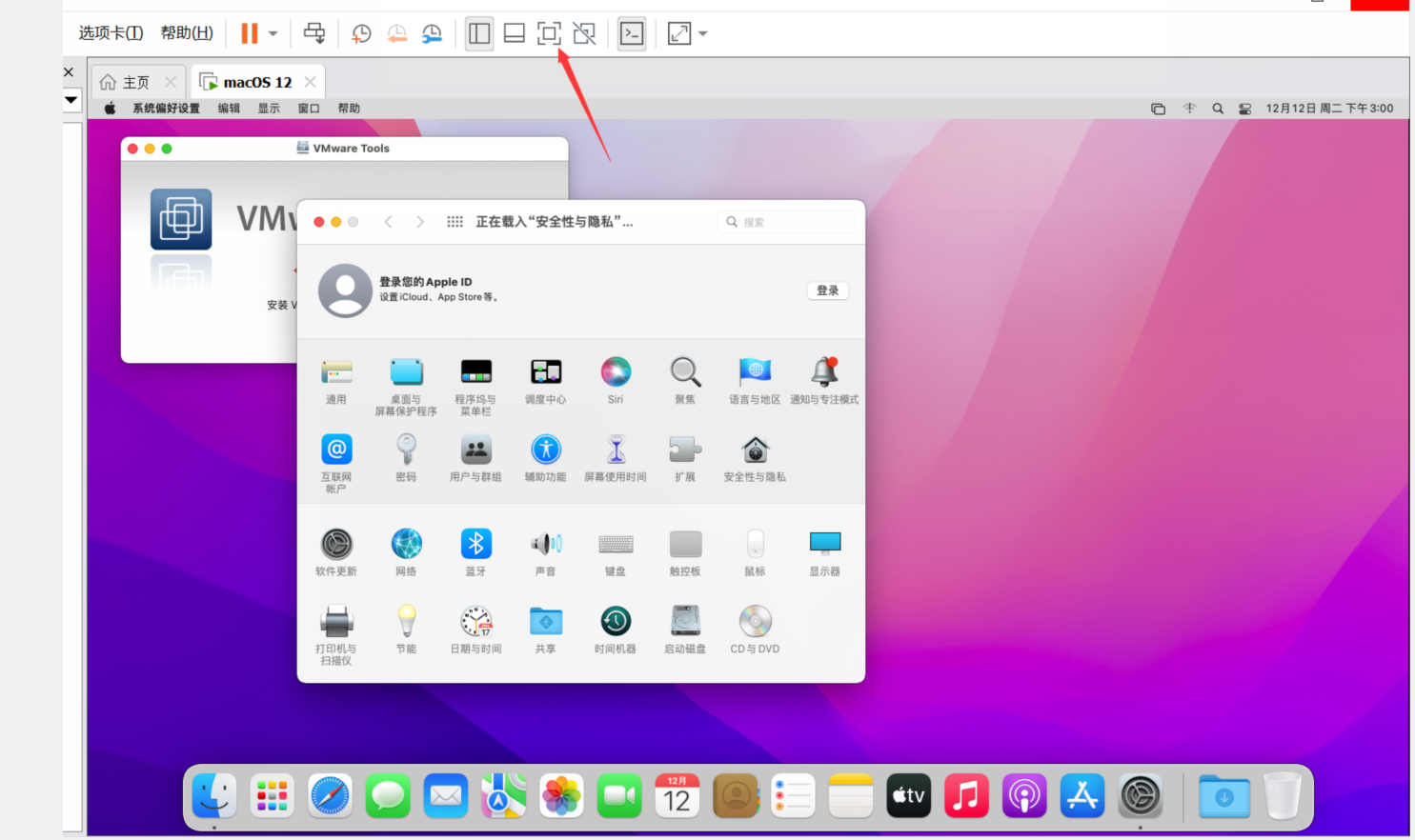The height and width of the screenshot is (840, 1415).
Task: Open the 通用 preference pane
Action: pos(336,381)
